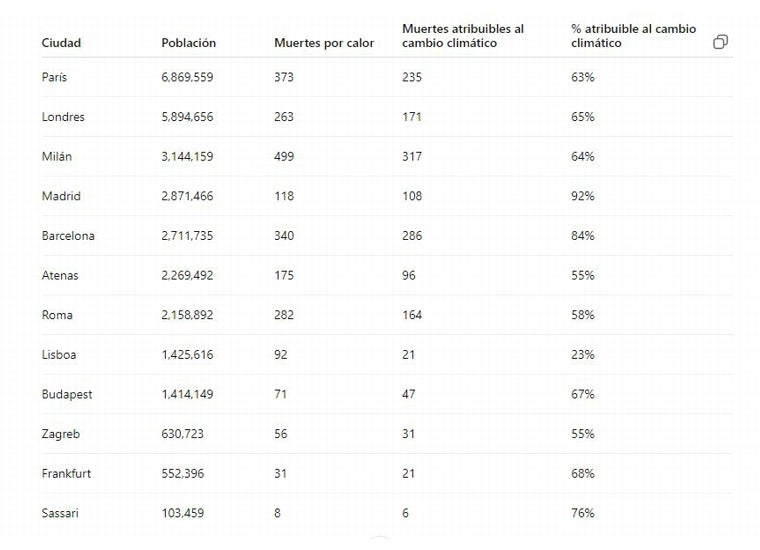Click Lisboa's 23% percentage cell
760x550 pixels.
(x=583, y=355)
